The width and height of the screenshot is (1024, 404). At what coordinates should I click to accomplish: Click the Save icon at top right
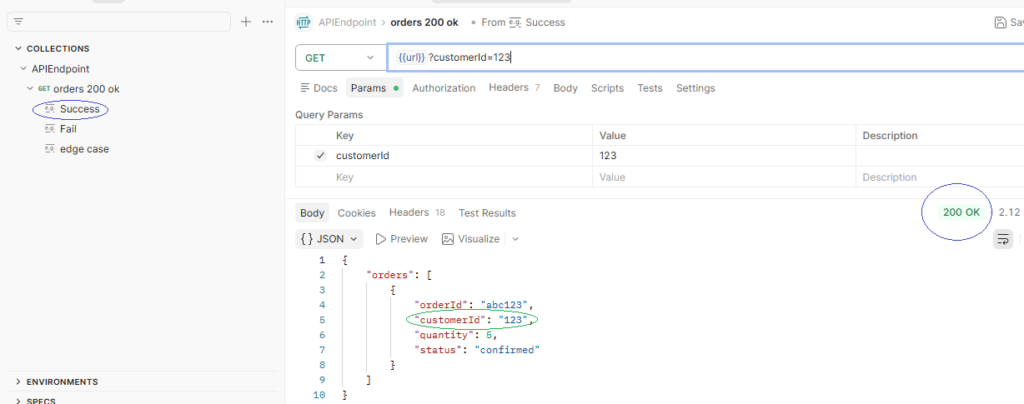click(1000, 22)
